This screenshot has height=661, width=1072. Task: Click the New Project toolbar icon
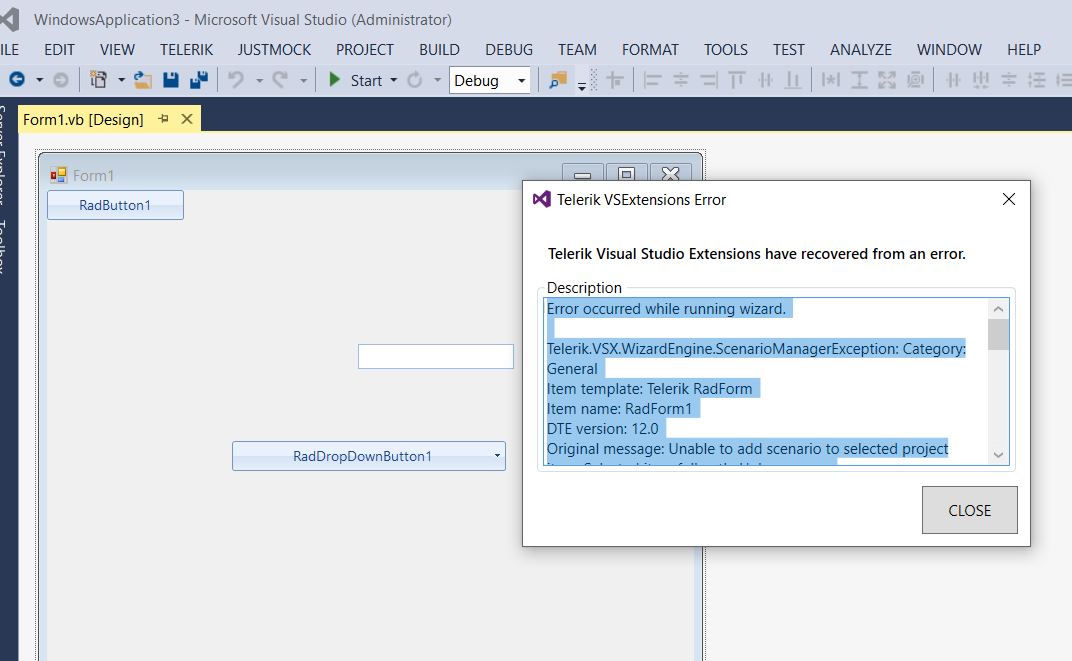pyautogui.click(x=98, y=80)
